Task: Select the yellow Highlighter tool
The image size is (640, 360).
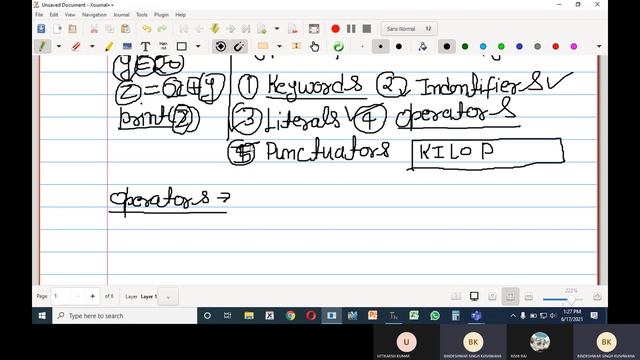Action: click(x=109, y=47)
